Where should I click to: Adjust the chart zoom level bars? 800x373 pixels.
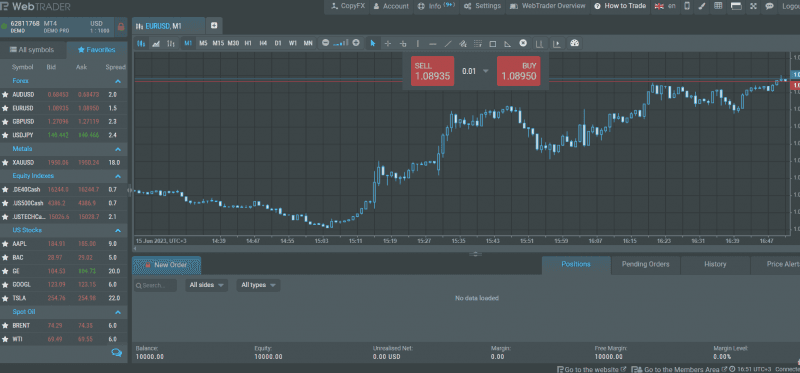[x=341, y=44]
